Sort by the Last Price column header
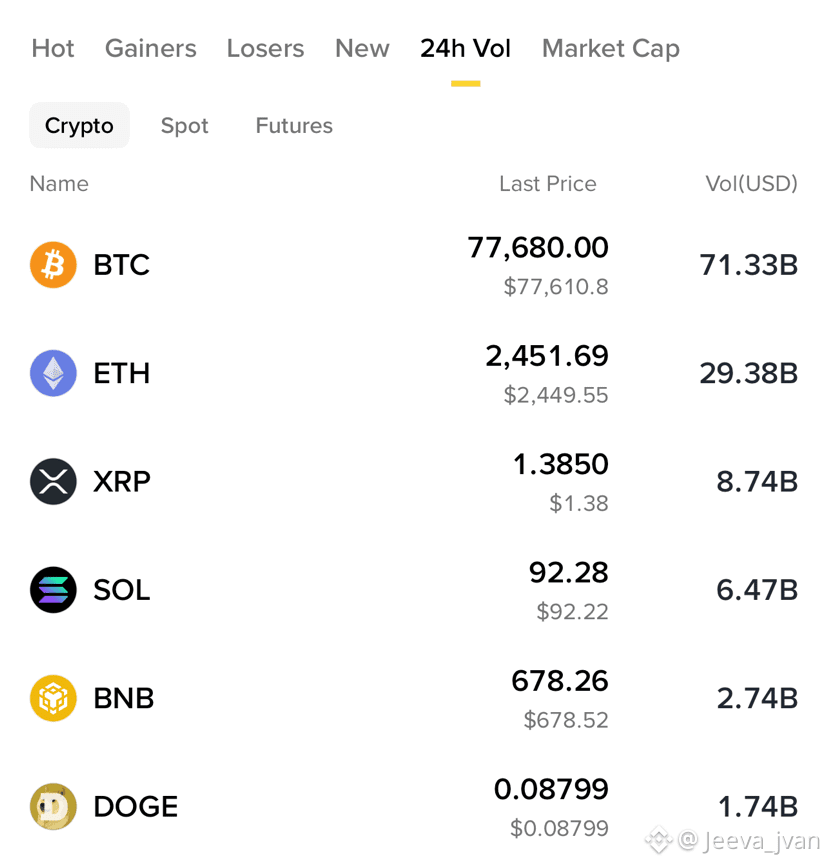This screenshot has height=865, width=828. (x=548, y=184)
